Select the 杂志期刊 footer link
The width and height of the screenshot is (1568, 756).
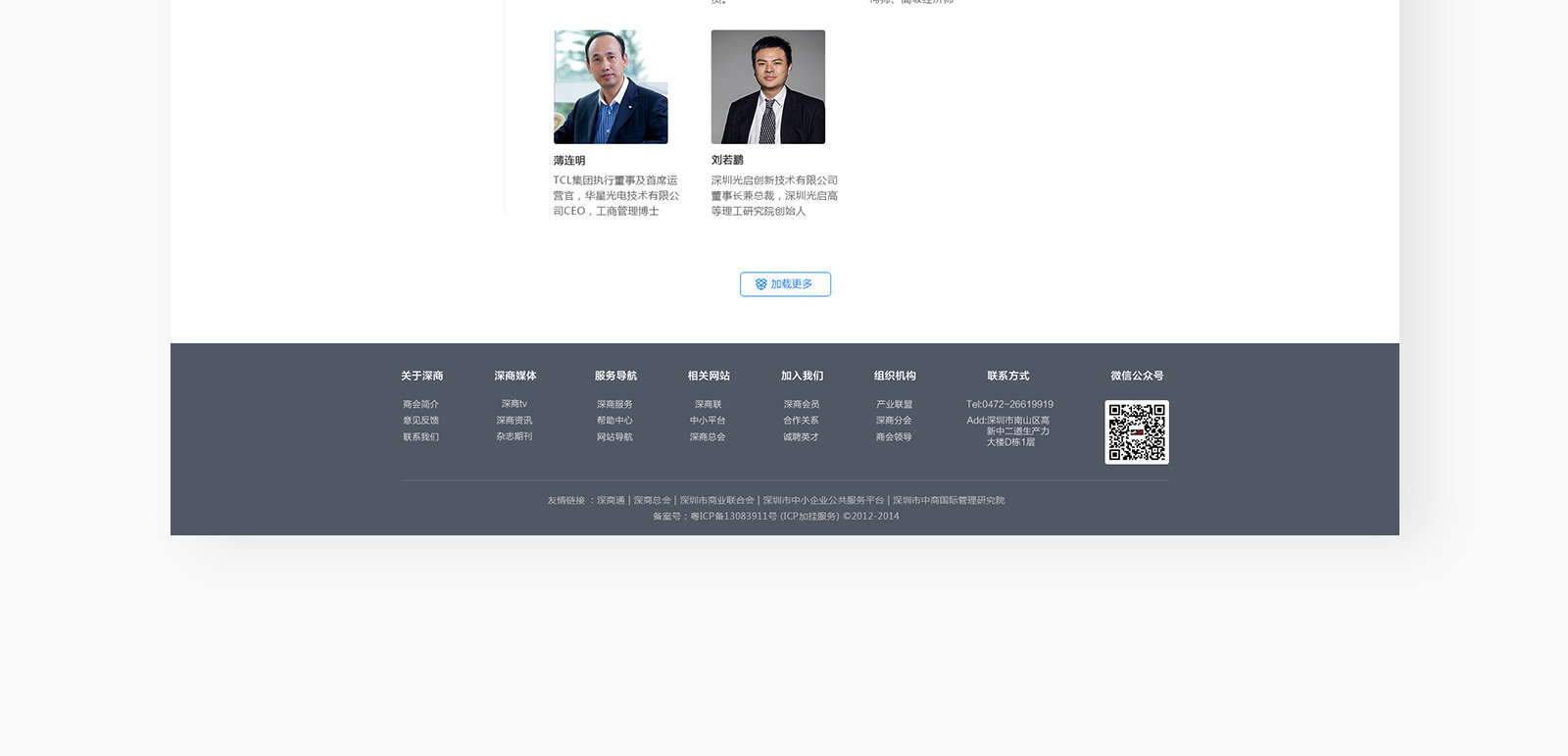click(514, 437)
